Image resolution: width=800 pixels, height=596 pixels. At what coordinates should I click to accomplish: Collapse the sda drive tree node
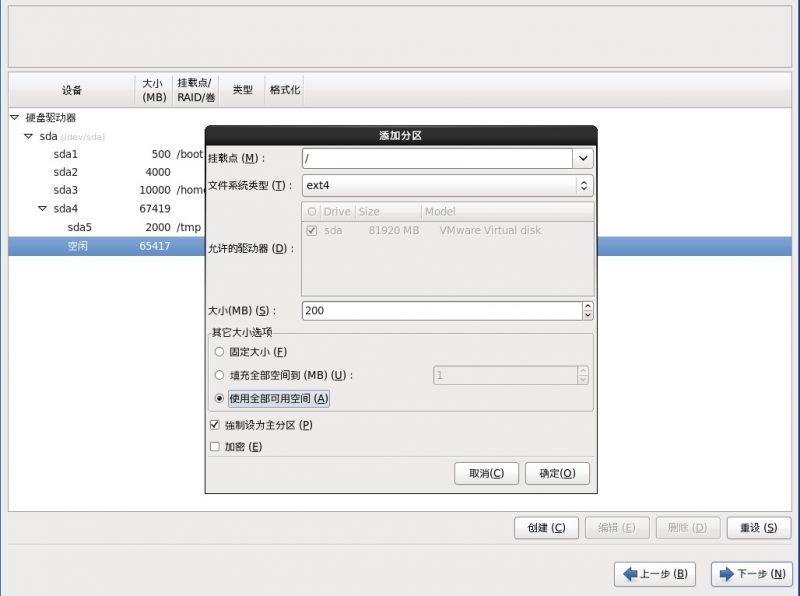click(x=28, y=136)
